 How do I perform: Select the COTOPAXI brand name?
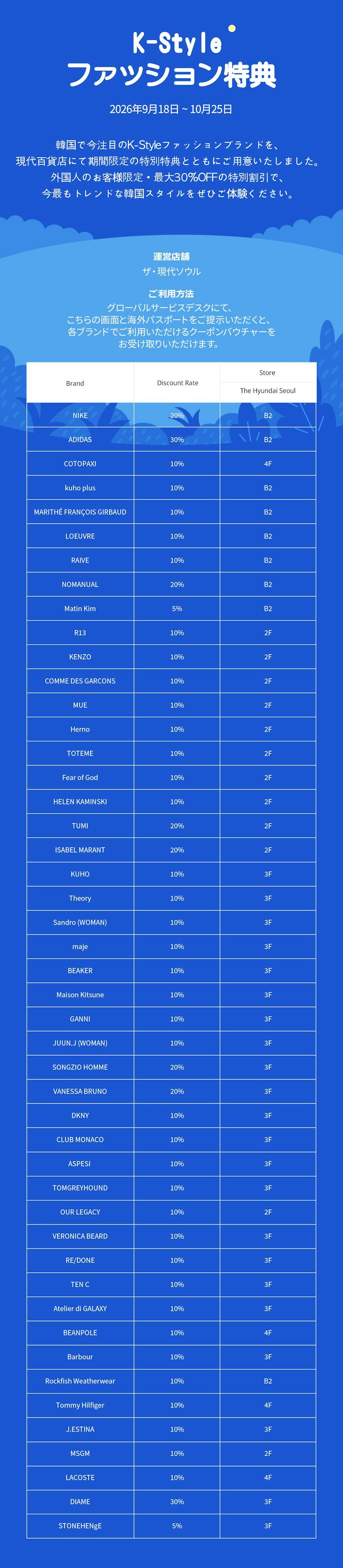coord(80,464)
